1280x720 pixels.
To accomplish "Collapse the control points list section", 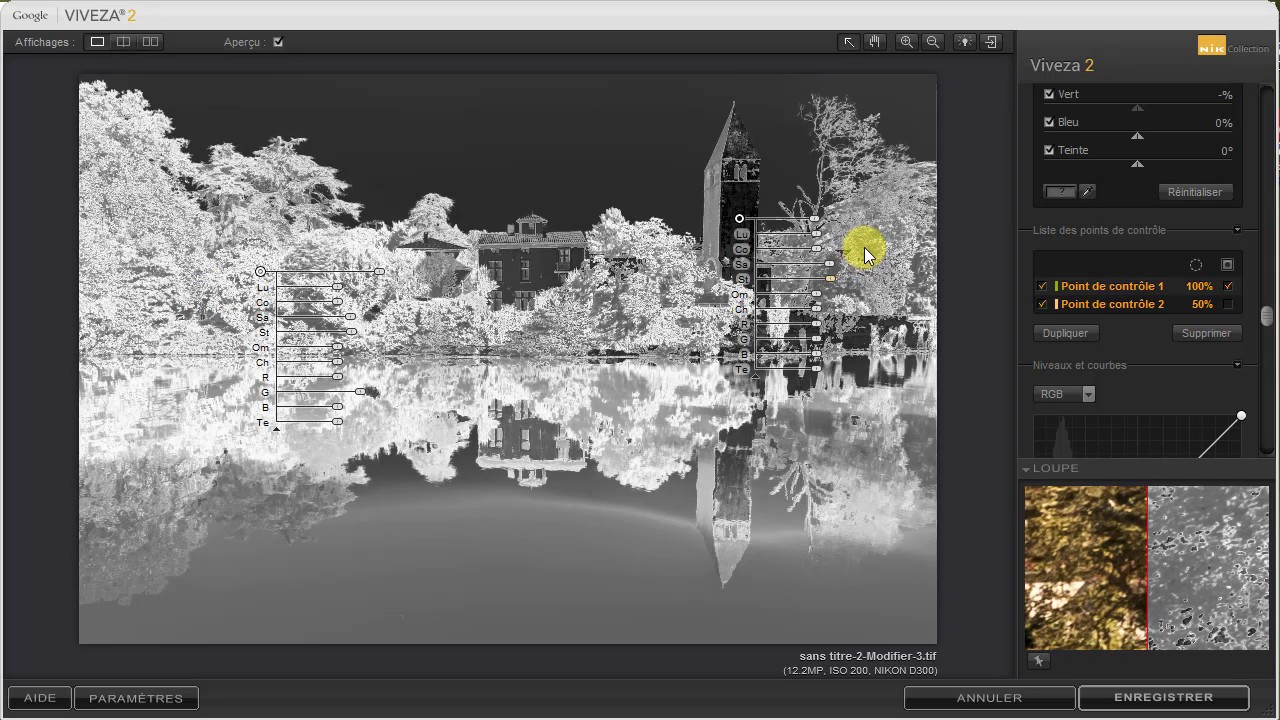I will (1237, 230).
